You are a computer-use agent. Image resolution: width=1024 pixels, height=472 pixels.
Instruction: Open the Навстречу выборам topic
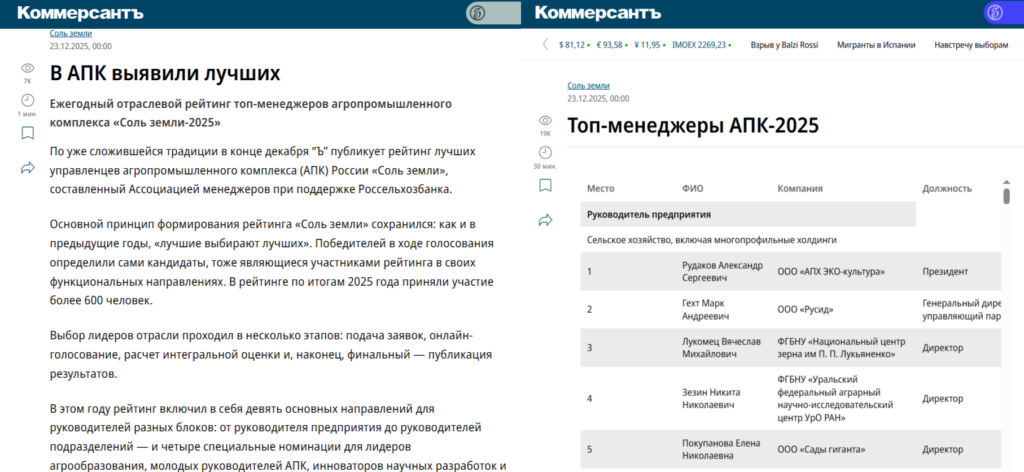[971, 45]
